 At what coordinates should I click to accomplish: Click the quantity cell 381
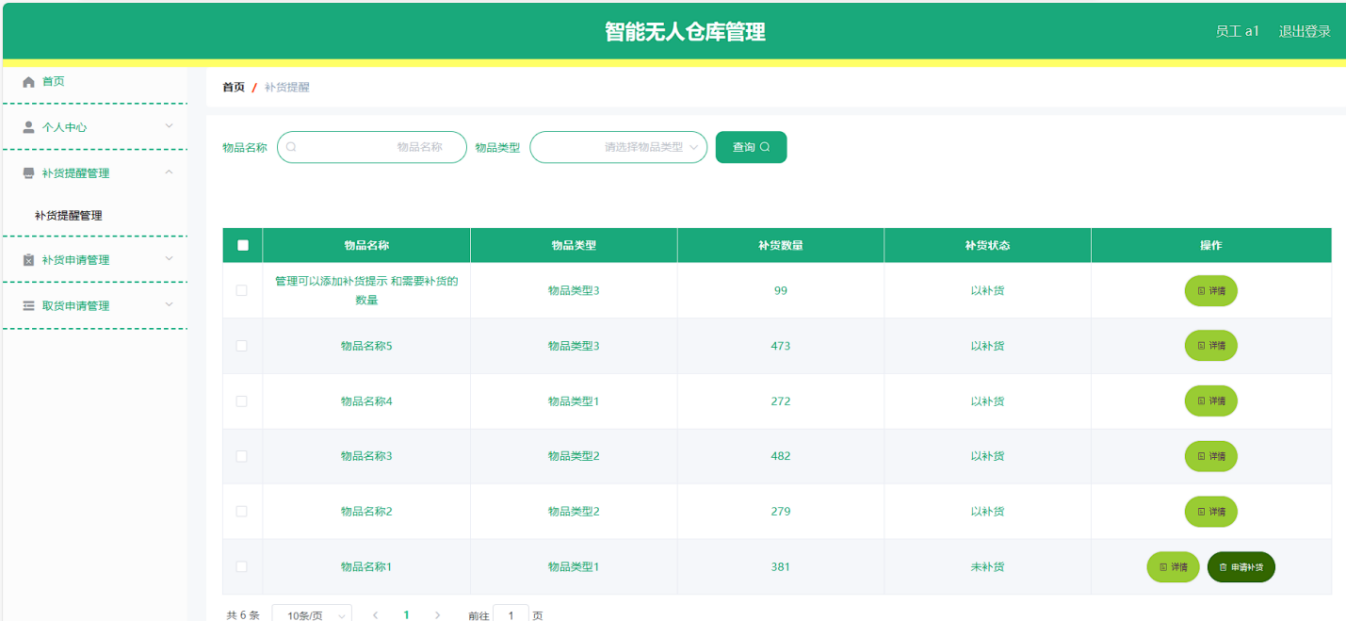(x=781, y=567)
